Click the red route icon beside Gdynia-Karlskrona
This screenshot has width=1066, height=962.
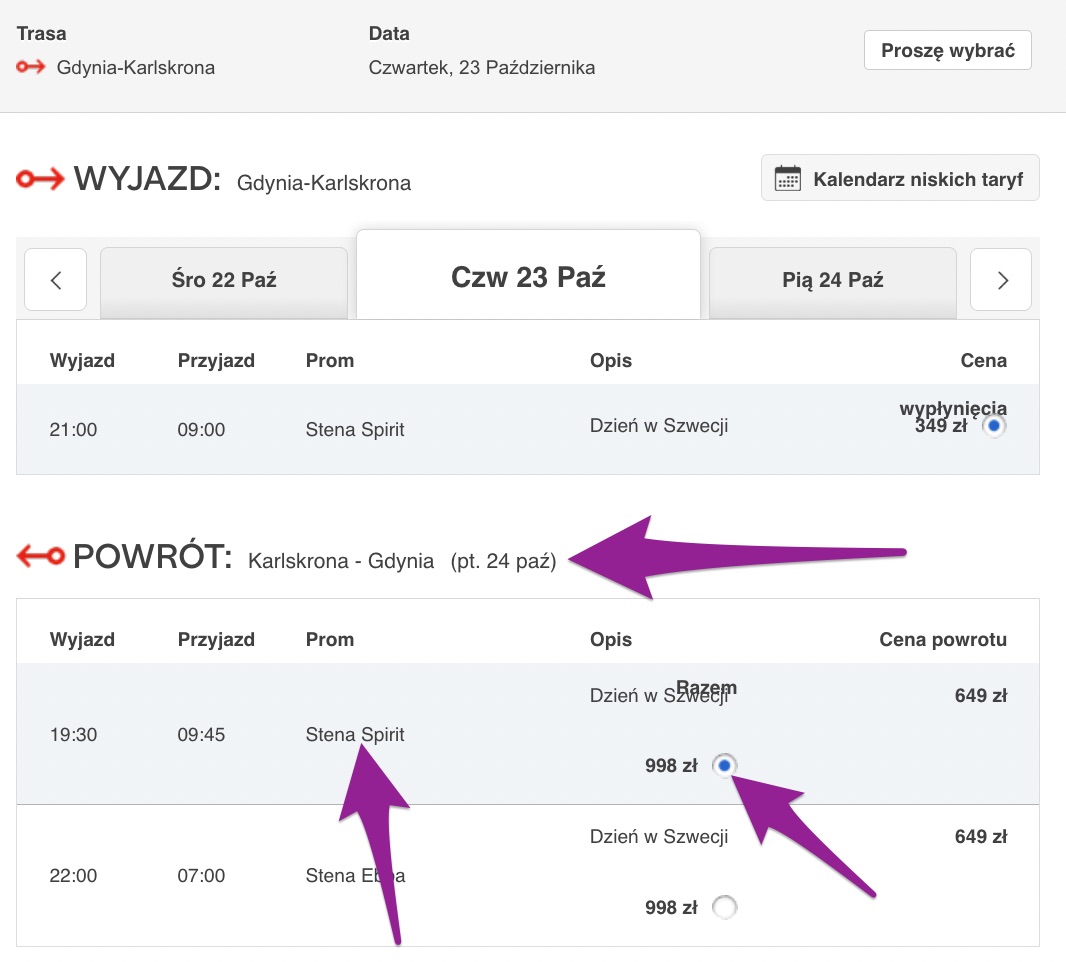(31, 68)
